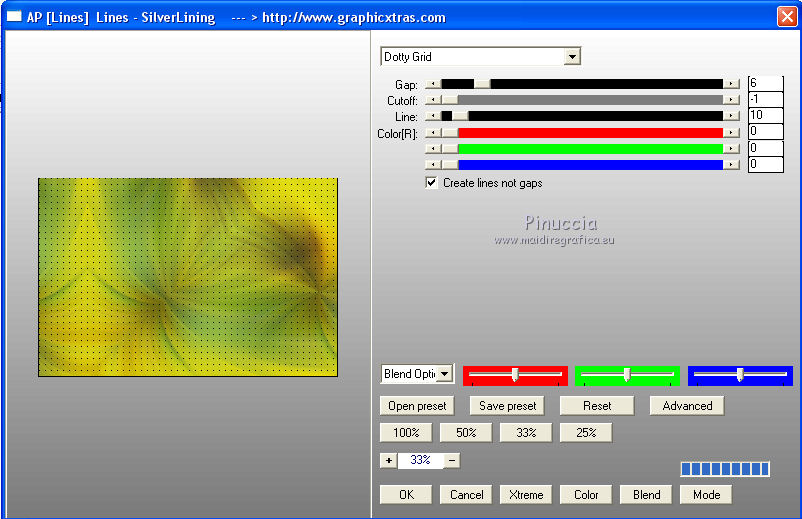Click left arrow of blue color slider
This screenshot has width=802, height=519.
tap(433, 165)
